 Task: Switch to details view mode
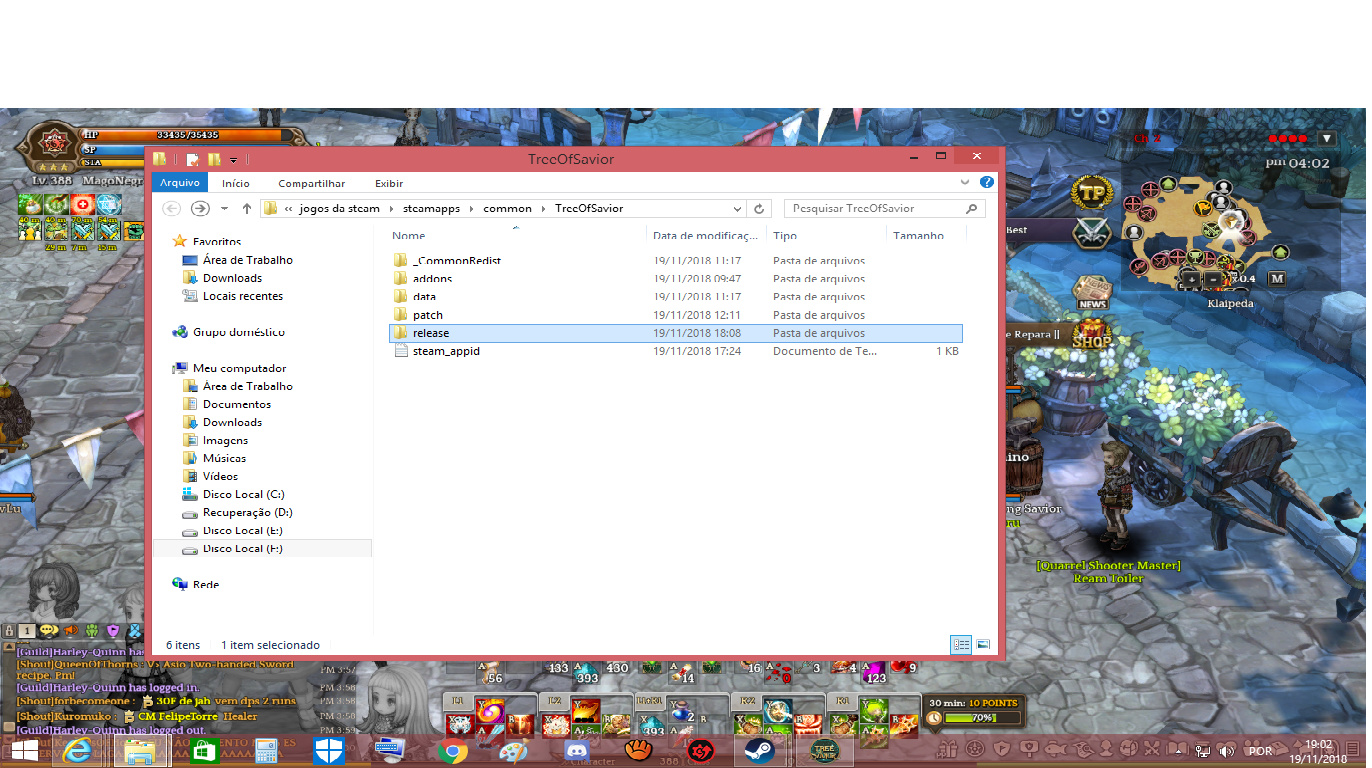click(x=960, y=645)
